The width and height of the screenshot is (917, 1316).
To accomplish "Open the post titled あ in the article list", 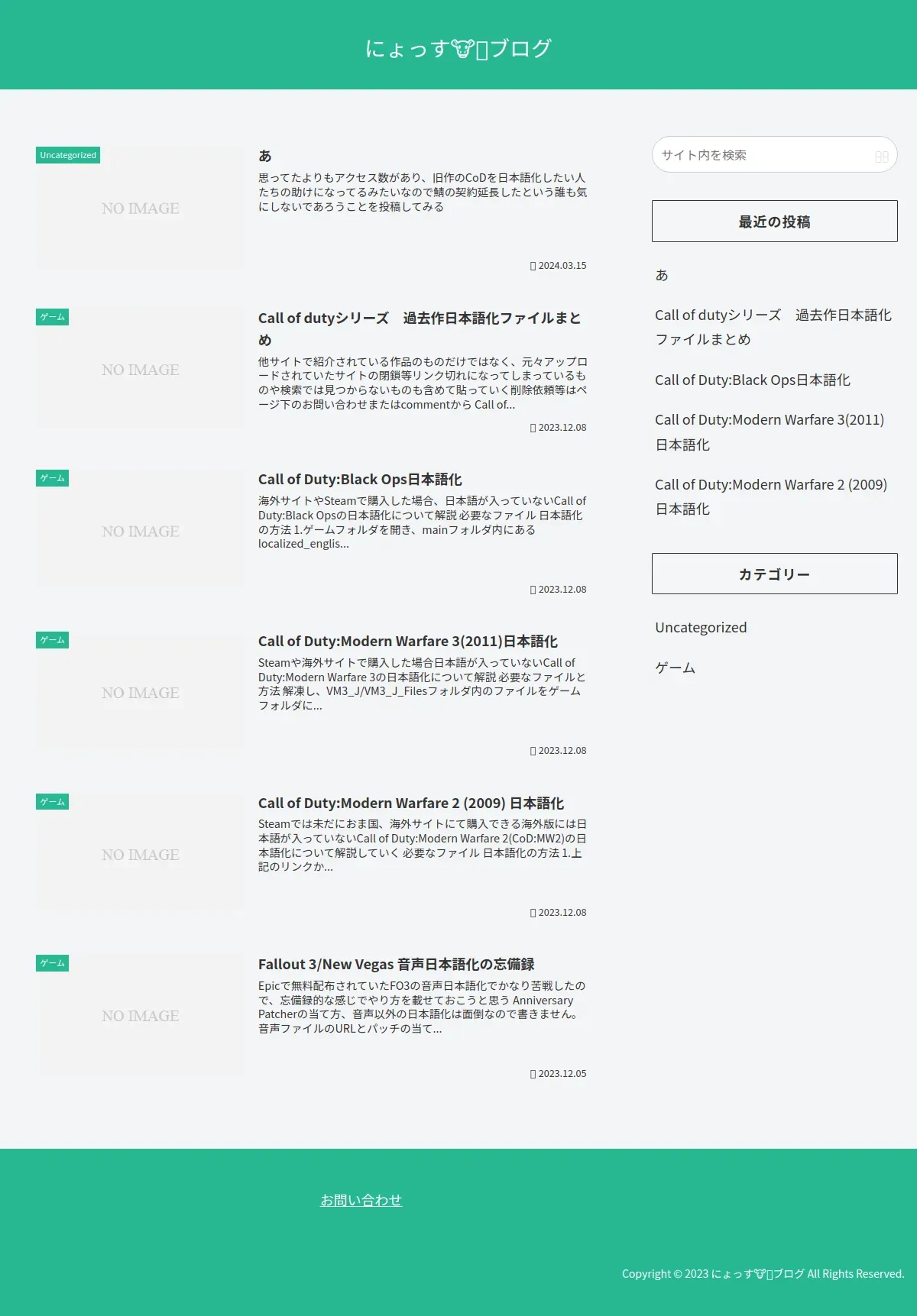I will 265,156.
